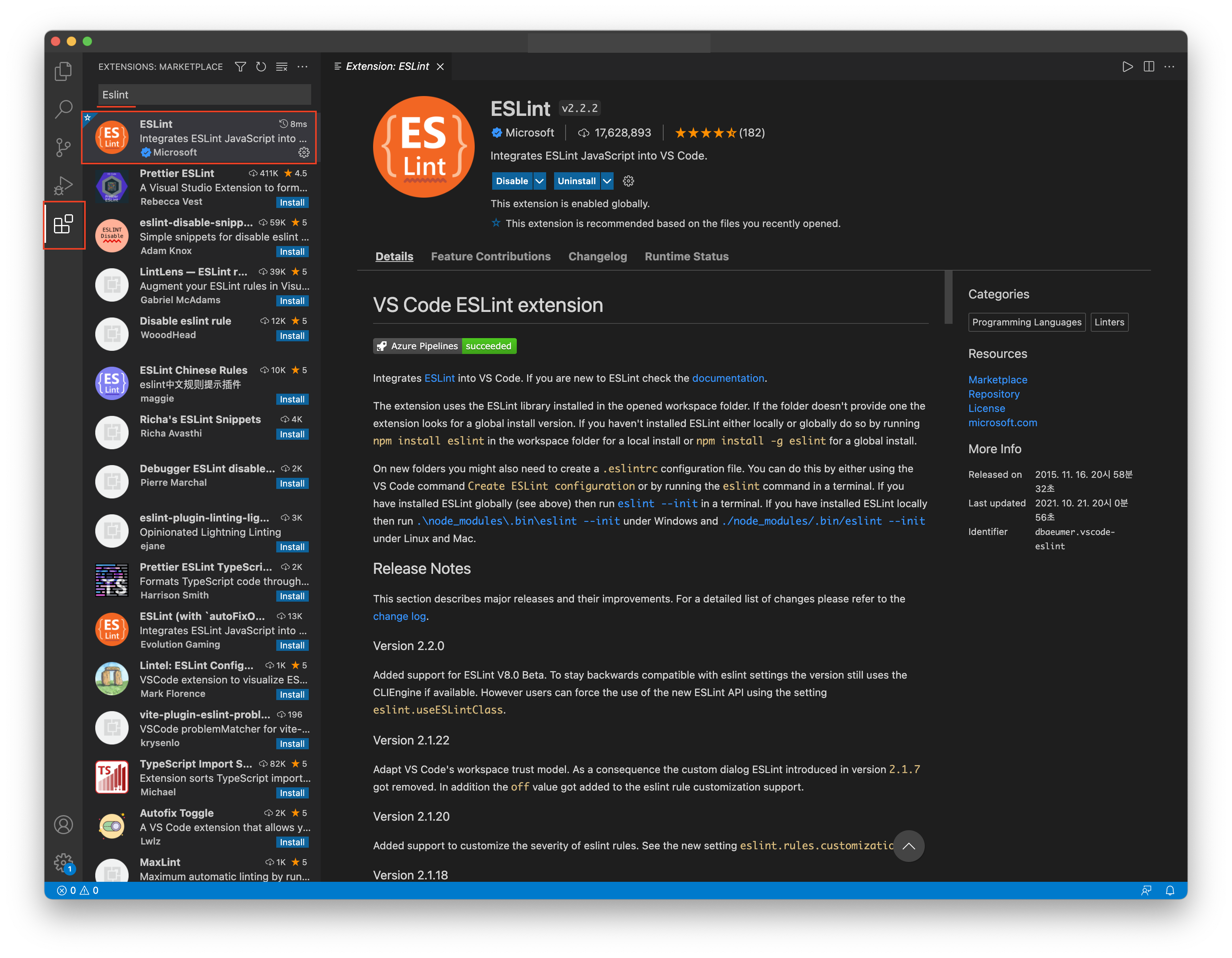Open the extensions view more actions menu

303,67
